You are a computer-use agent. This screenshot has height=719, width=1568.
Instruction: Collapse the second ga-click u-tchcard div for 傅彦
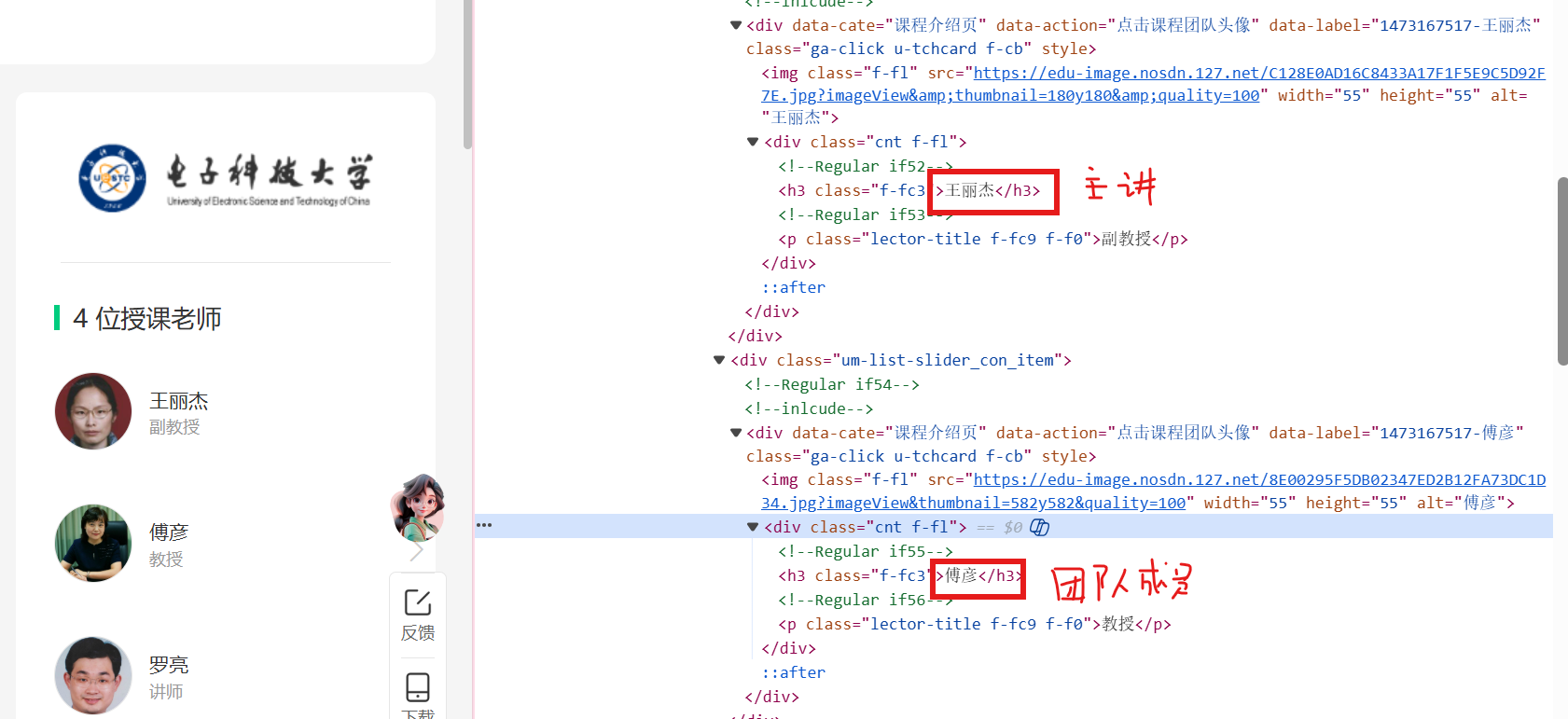point(736,433)
